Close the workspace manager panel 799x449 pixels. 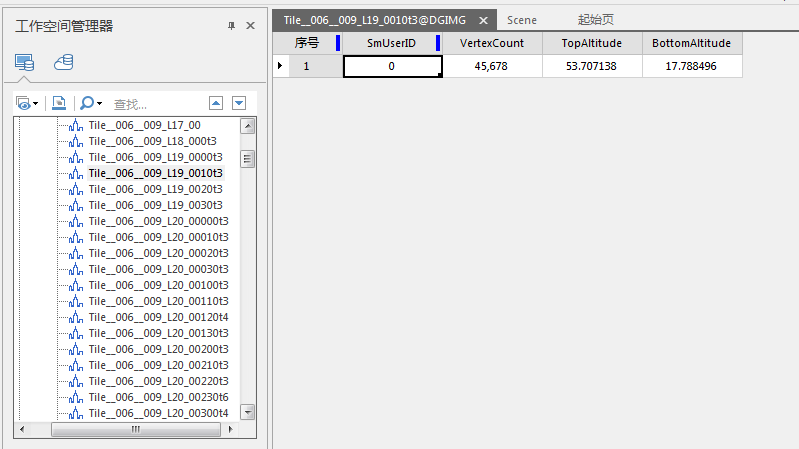[x=250, y=25]
